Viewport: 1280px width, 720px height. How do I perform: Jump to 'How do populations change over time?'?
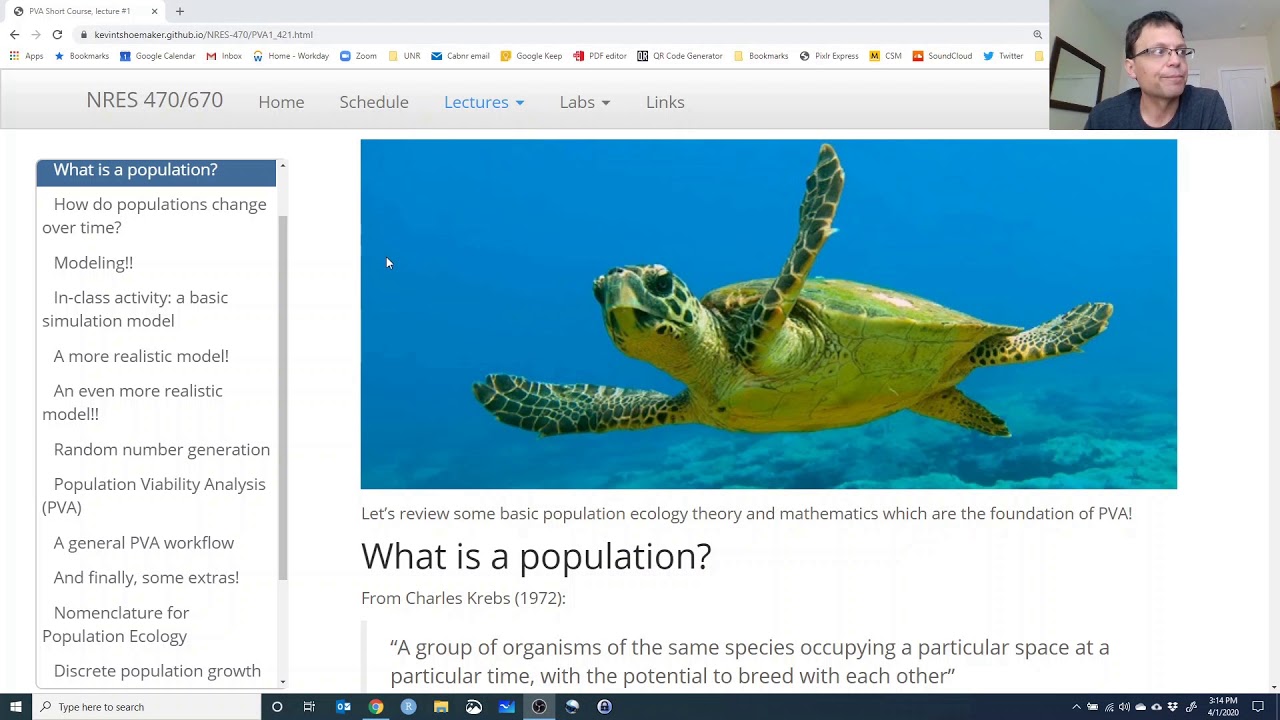(156, 216)
